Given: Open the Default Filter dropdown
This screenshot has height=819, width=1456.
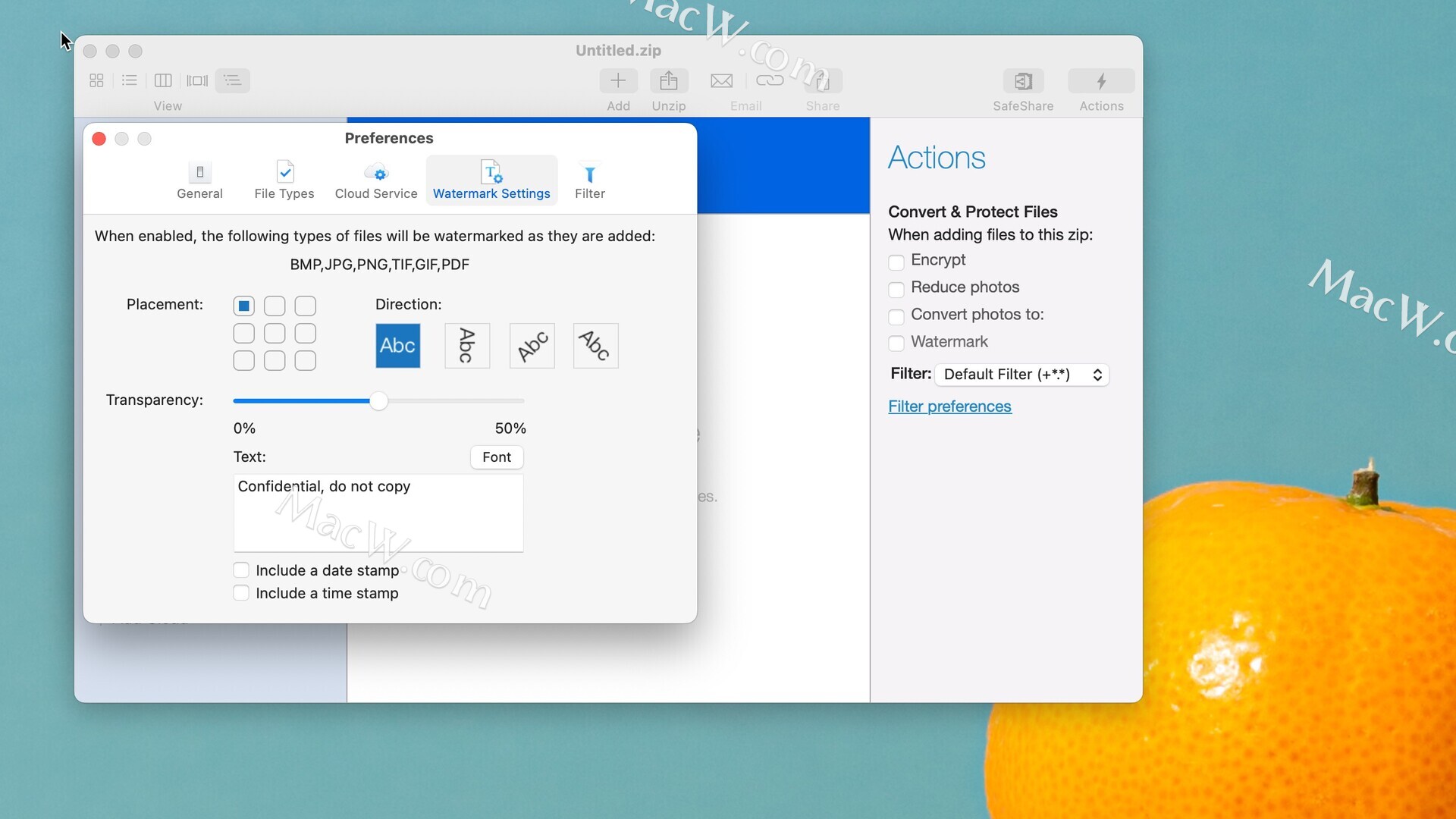Looking at the screenshot, I should click(x=1021, y=375).
